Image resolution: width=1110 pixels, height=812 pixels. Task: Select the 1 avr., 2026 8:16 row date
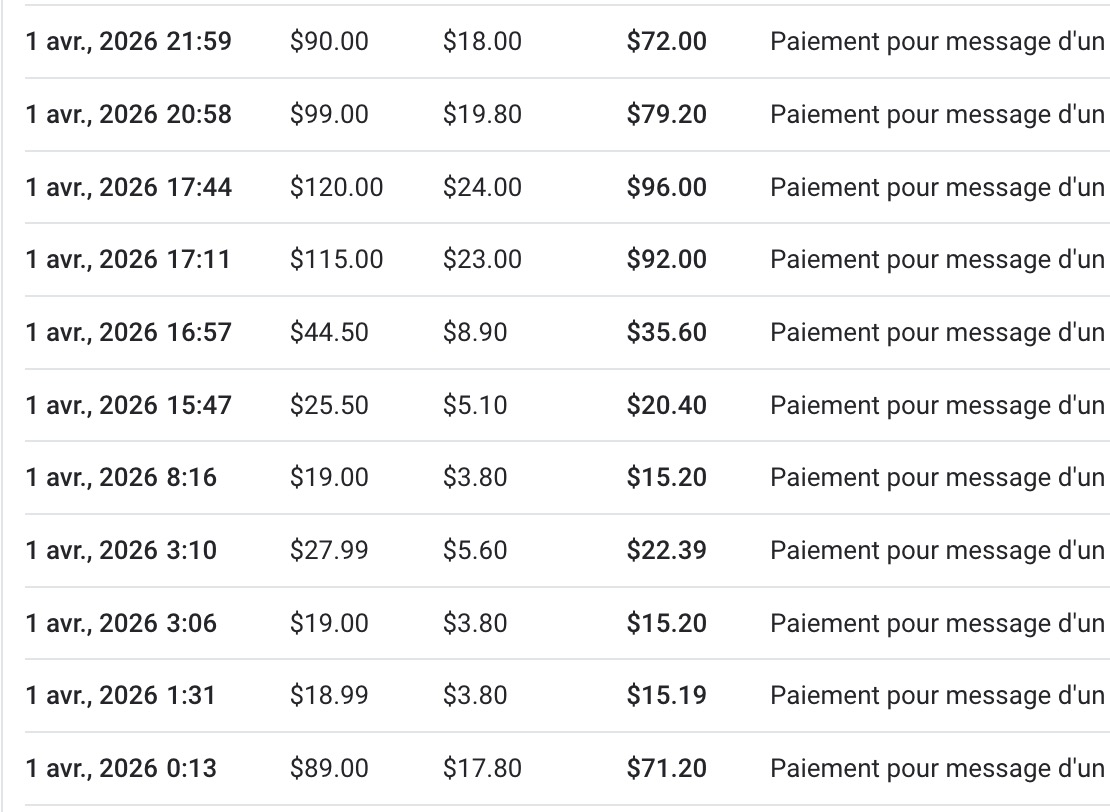click(x=121, y=478)
